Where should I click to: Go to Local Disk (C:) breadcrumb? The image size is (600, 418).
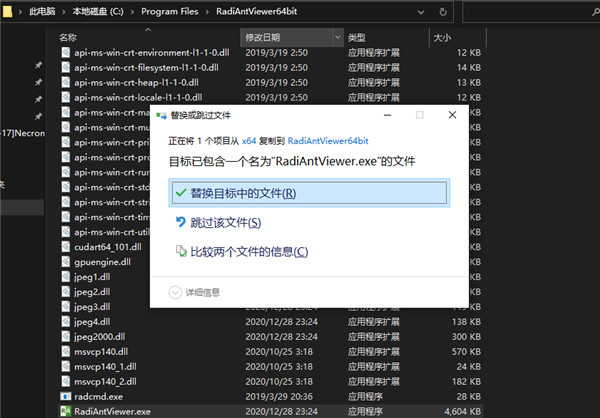tap(98, 11)
